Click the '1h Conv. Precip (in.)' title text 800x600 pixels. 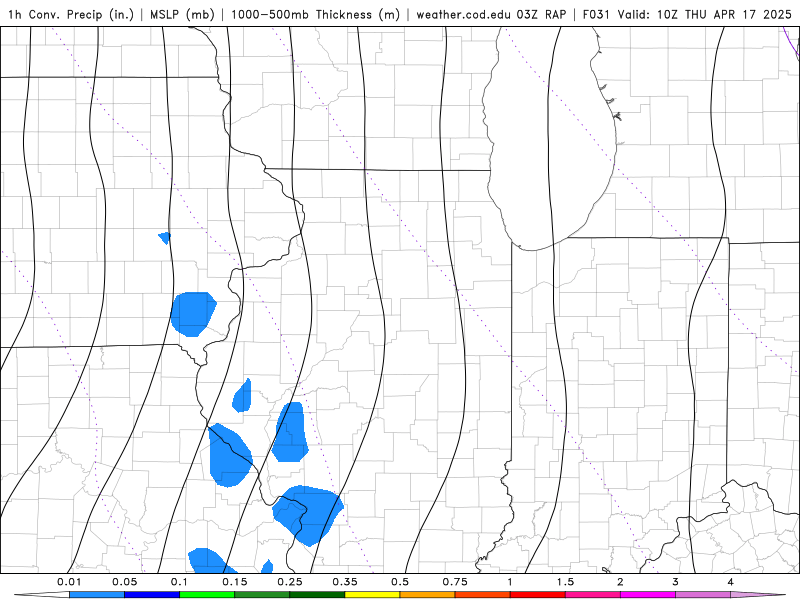[x=71, y=14]
